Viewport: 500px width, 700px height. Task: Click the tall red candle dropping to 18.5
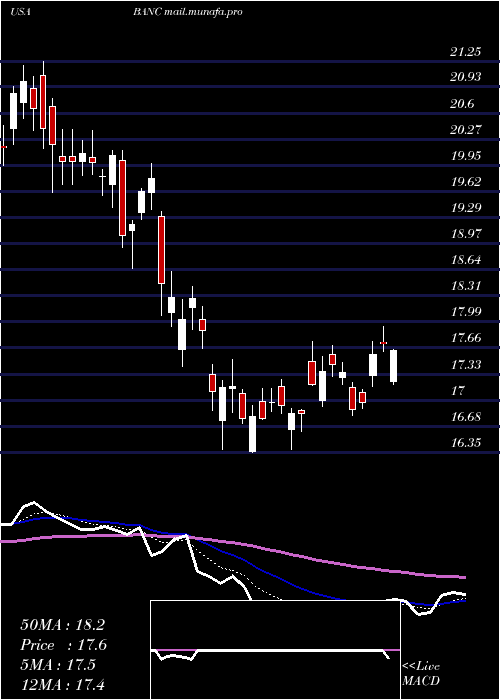162,250
